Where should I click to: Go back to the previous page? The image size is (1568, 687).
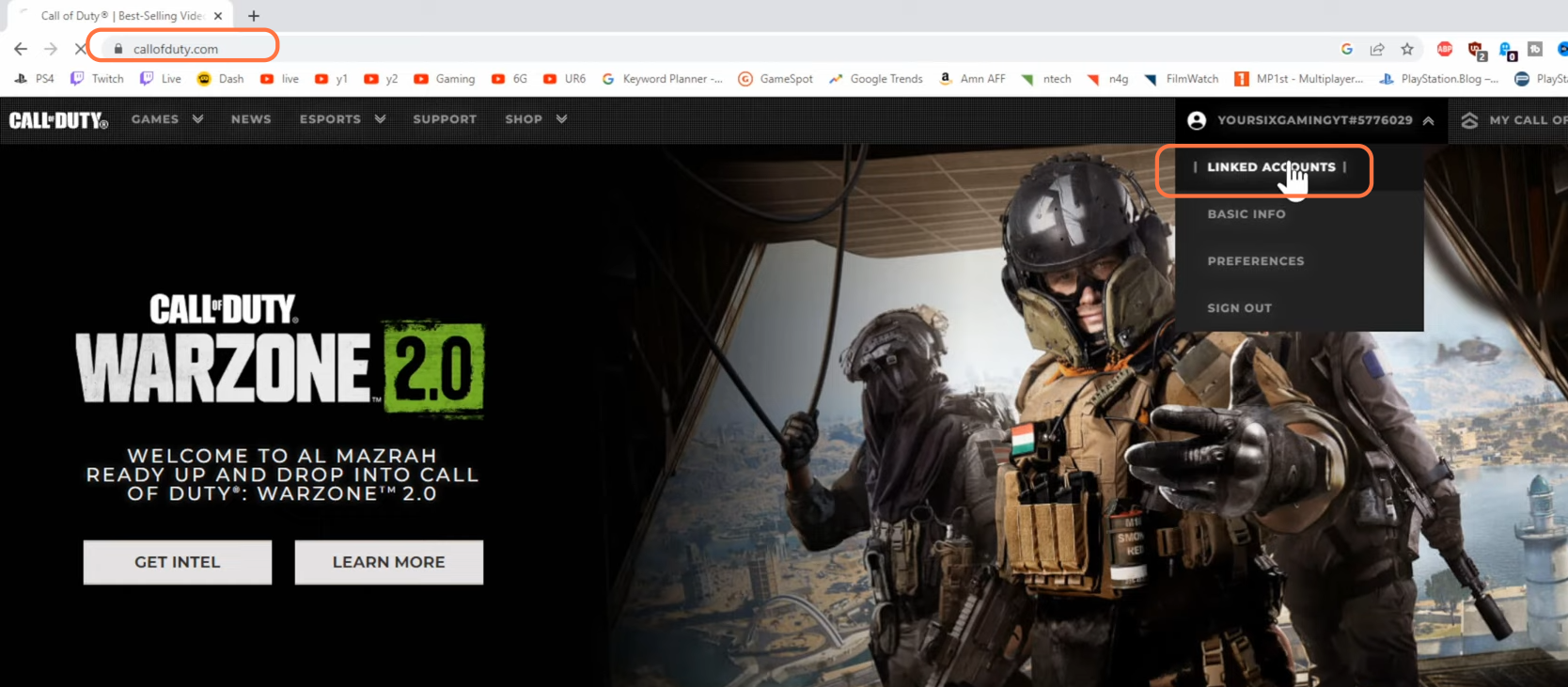(21, 49)
